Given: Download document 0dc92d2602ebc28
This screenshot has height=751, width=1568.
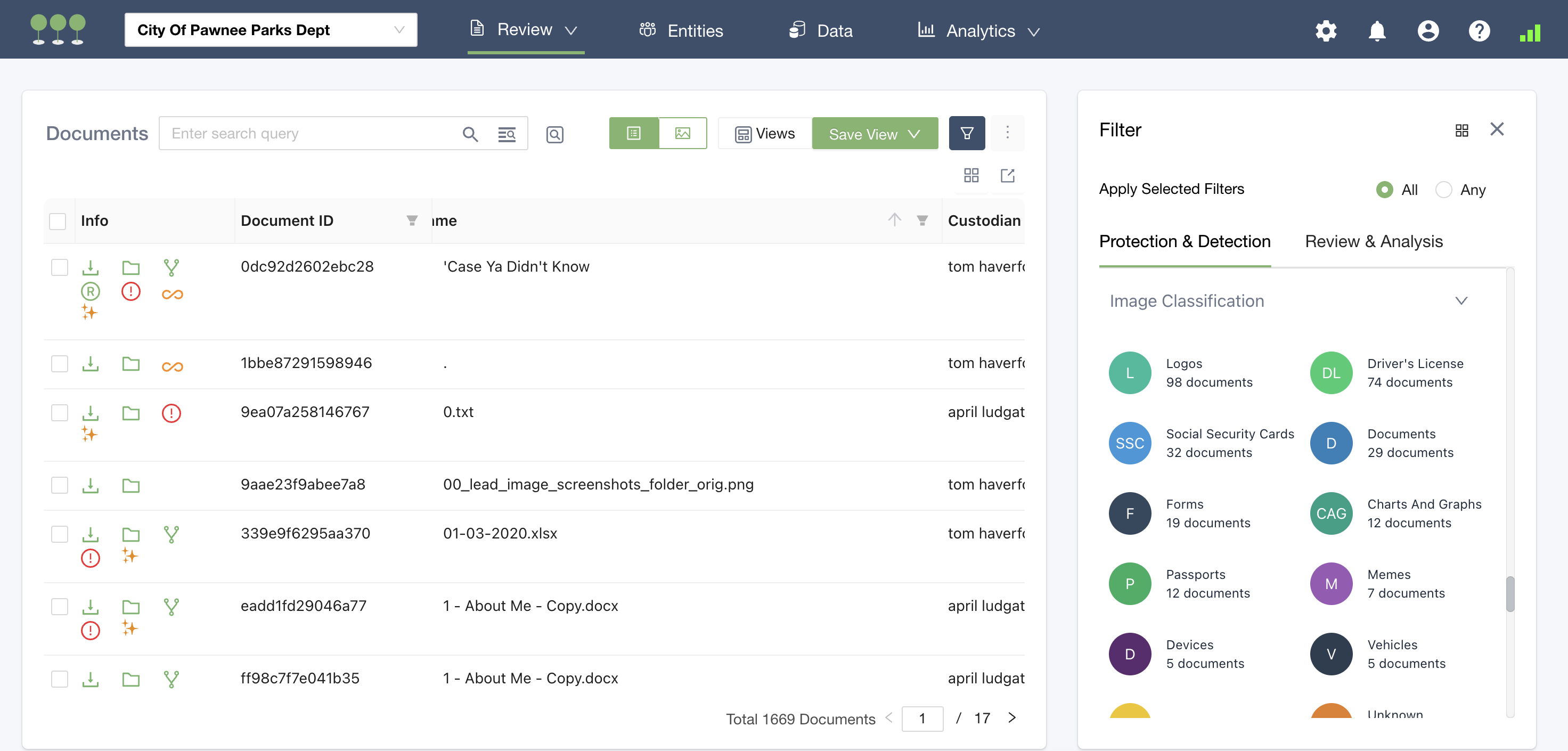Looking at the screenshot, I should [x=90, y=267].
